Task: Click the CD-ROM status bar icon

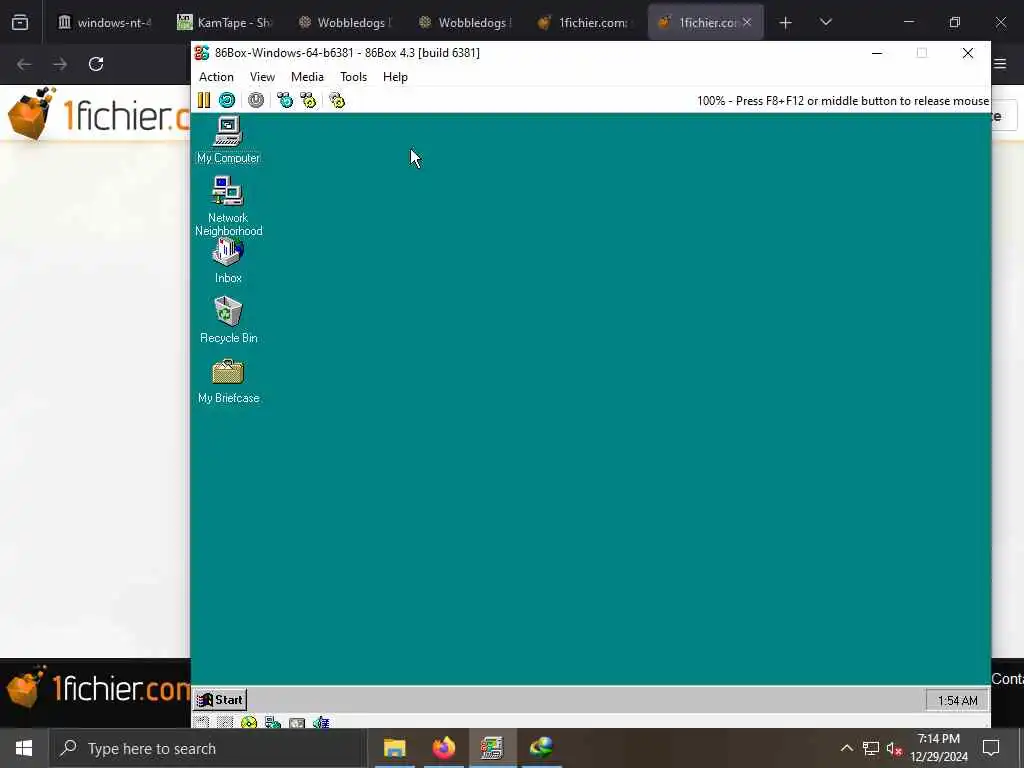Action: click(249, 722)
